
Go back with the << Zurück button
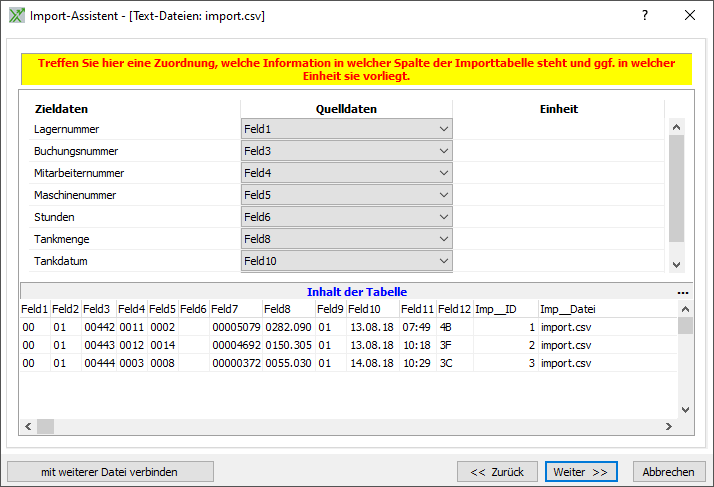click(497, 472)
